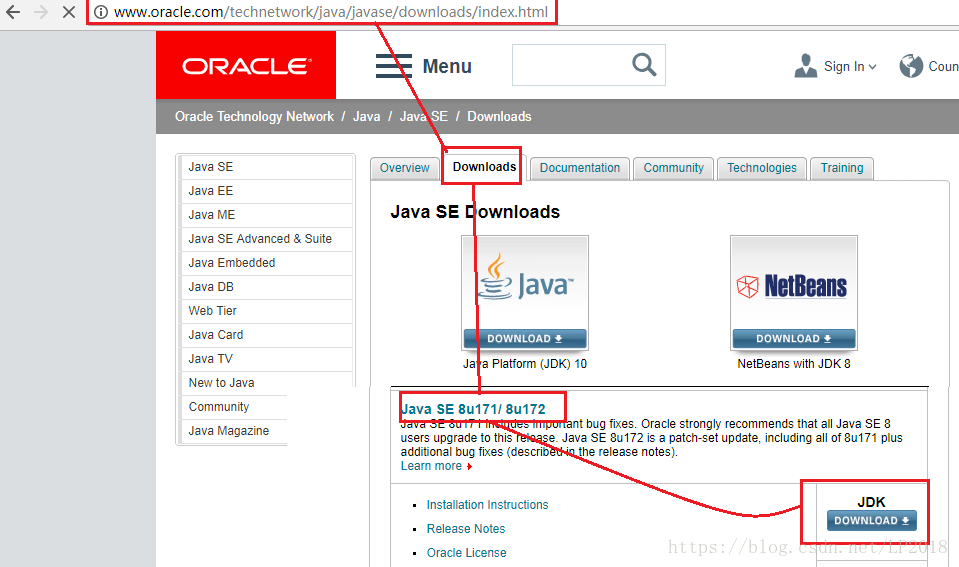959x567 pixels.
Task: Click the Oracle logo
Action: click(246, 65)
